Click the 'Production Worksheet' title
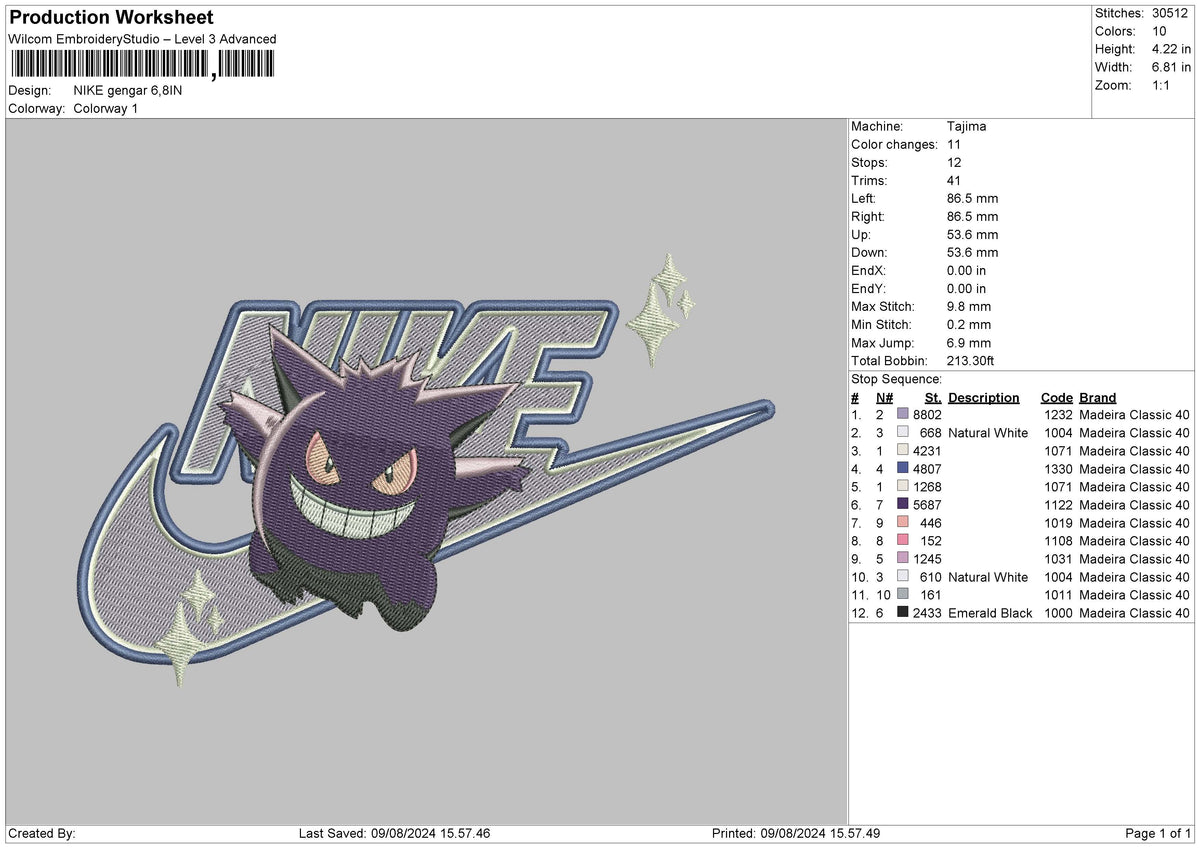Screen dimensions: 1200x848 (111, 18)
